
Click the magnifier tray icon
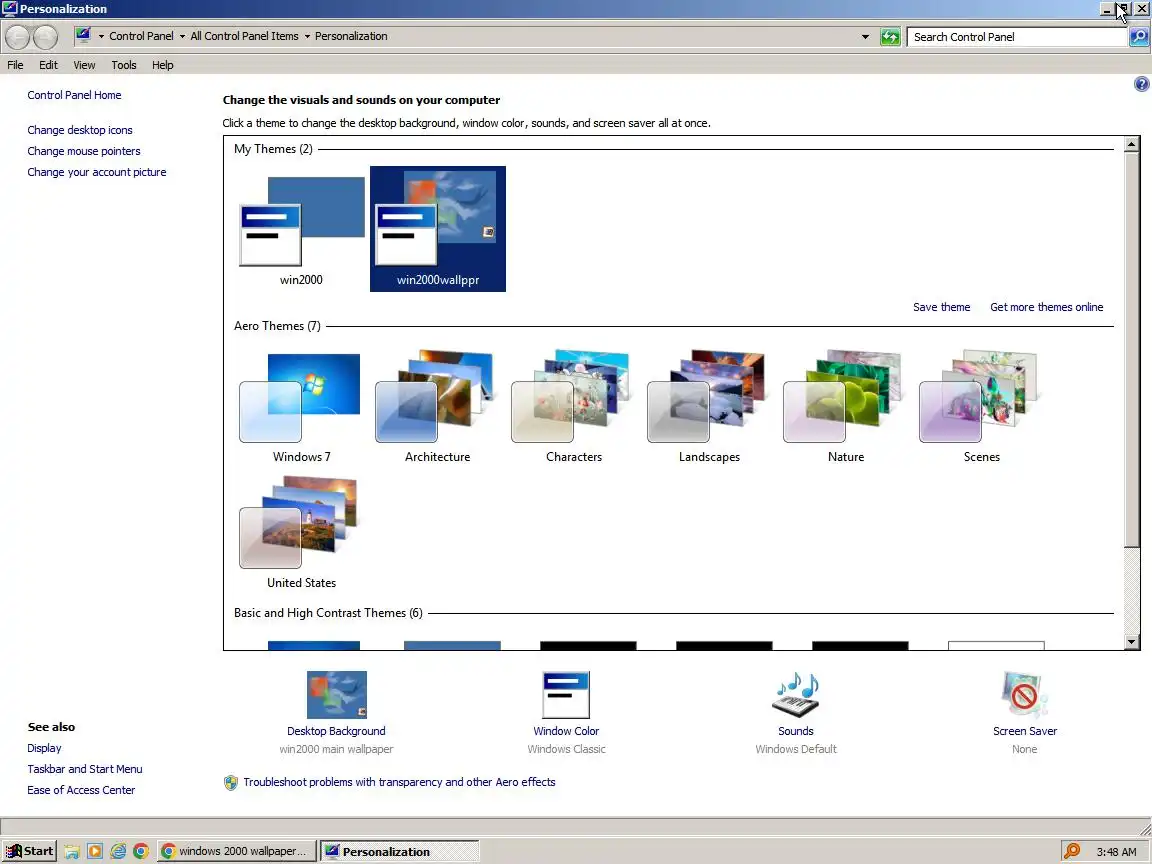[1073, 852]
